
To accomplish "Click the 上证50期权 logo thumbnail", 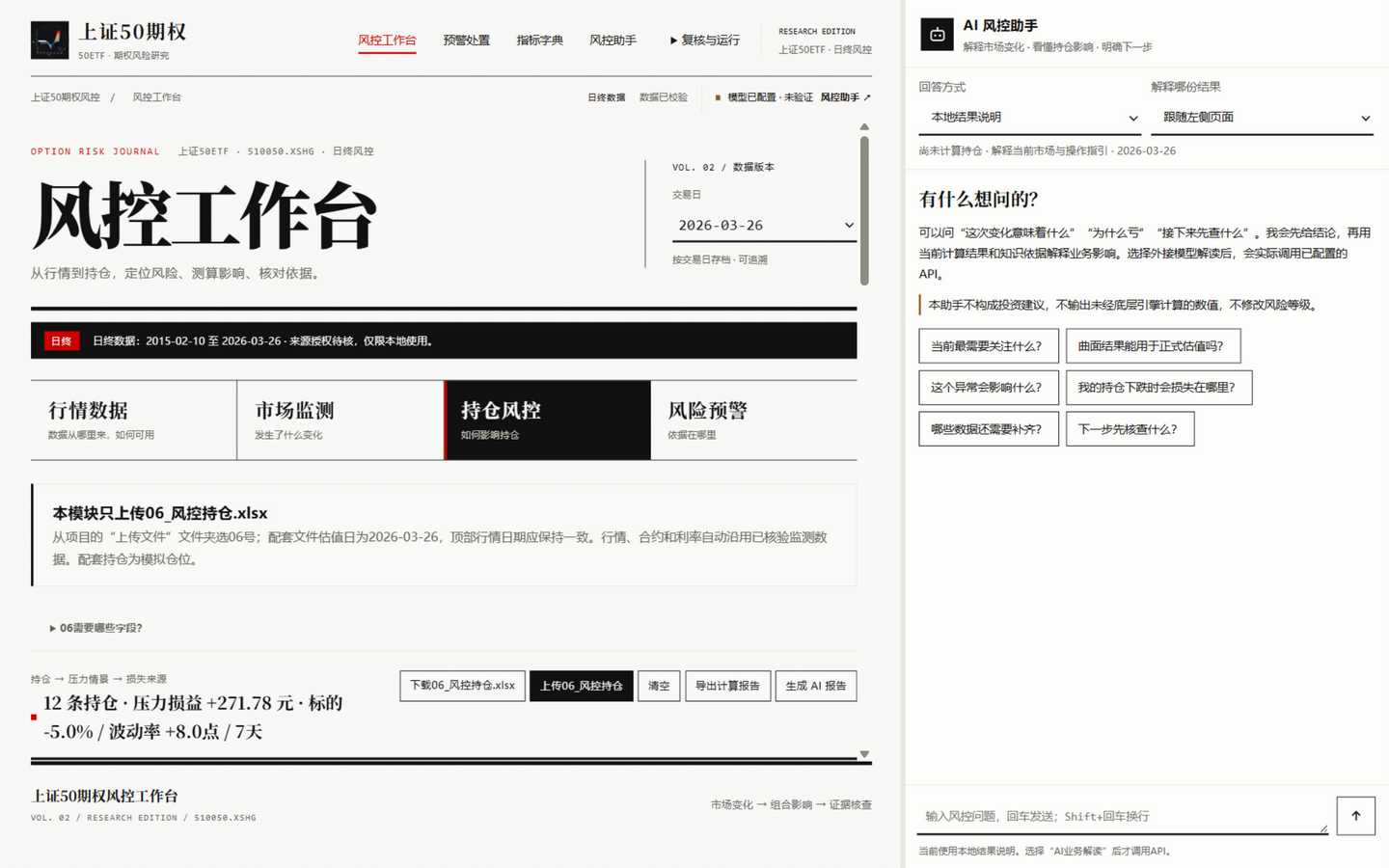I will click(49, 41).
